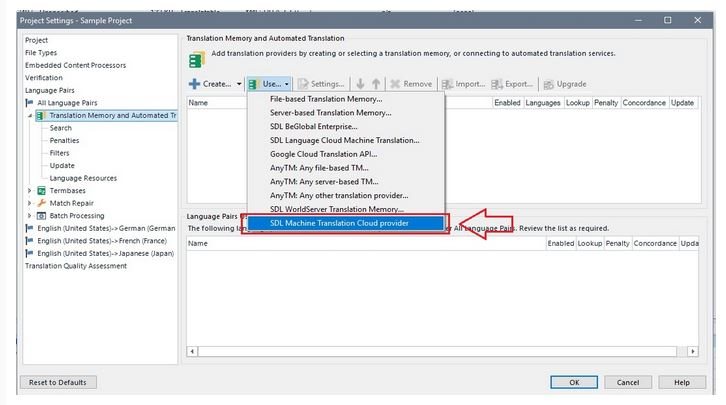Open the Help button
The width and height of the screenshot is (726, 405).
pos(682,382)
